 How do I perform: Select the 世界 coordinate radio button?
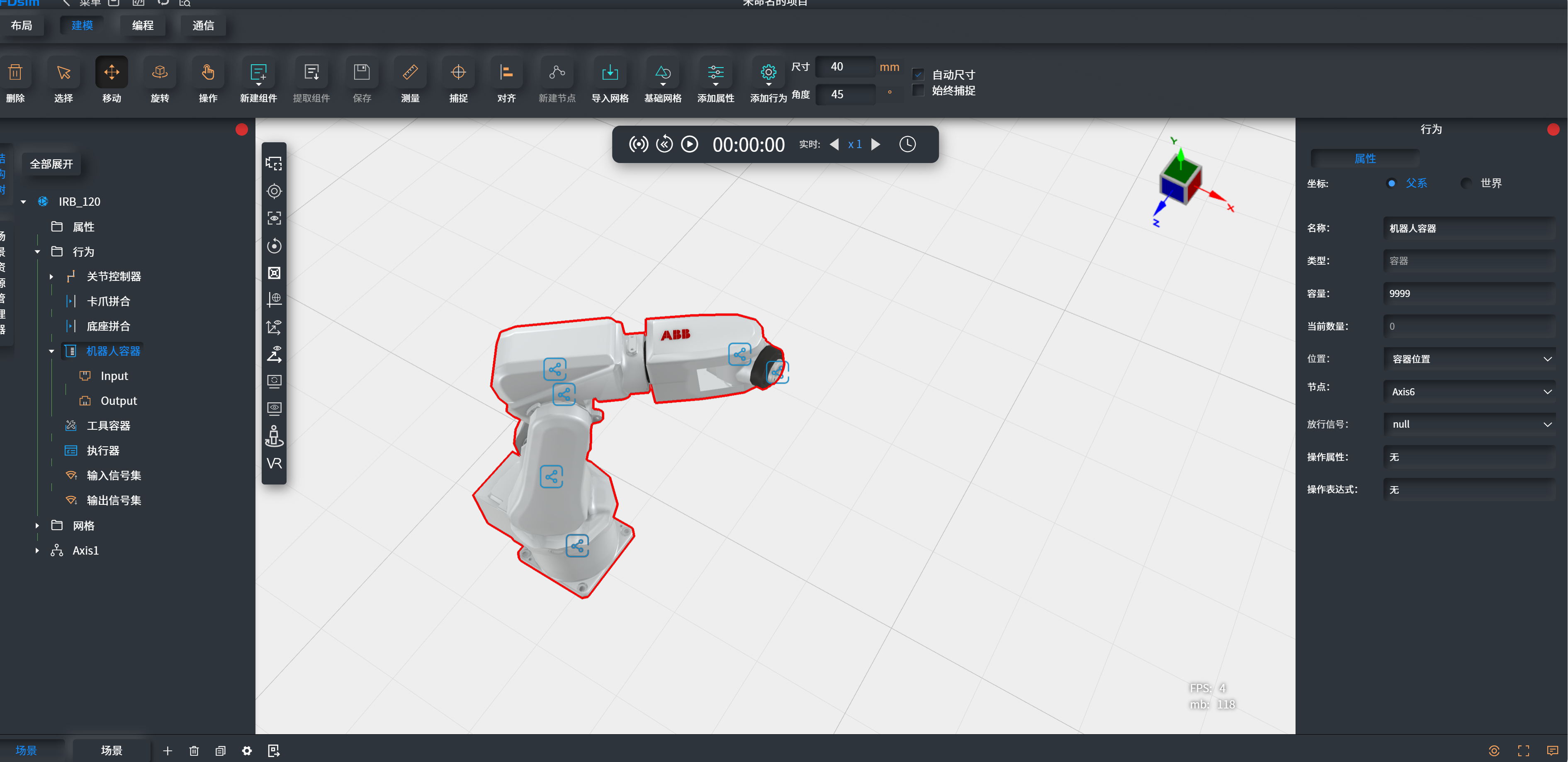pyautogui.click(x=1466, y=183)
